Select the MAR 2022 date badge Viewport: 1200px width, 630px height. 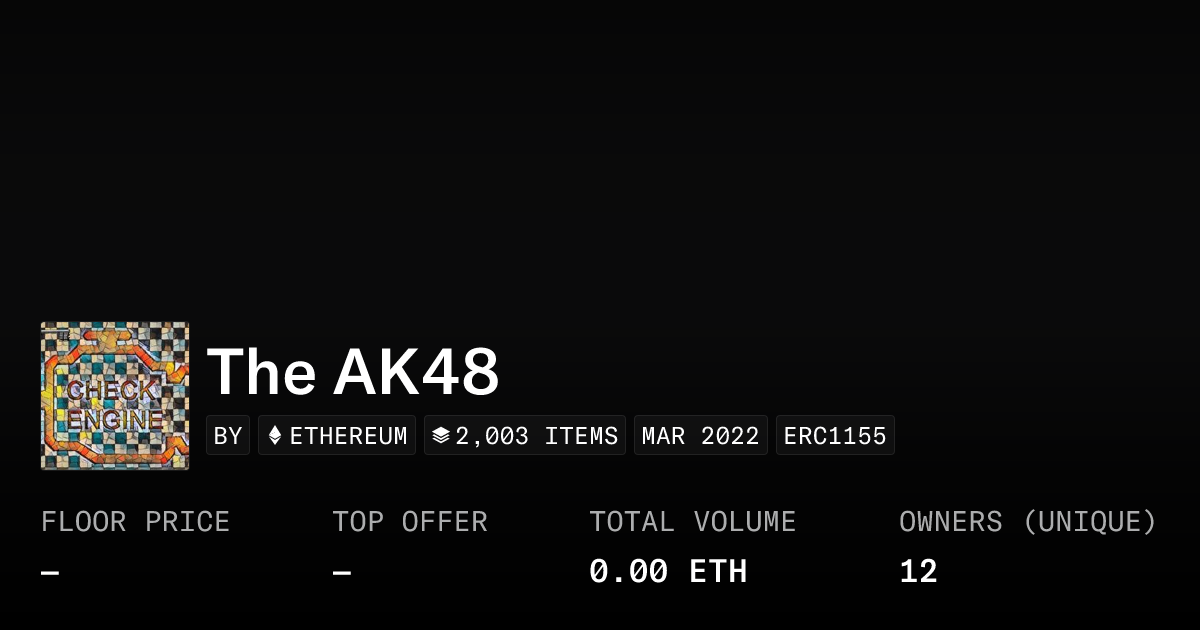(700, 436)
